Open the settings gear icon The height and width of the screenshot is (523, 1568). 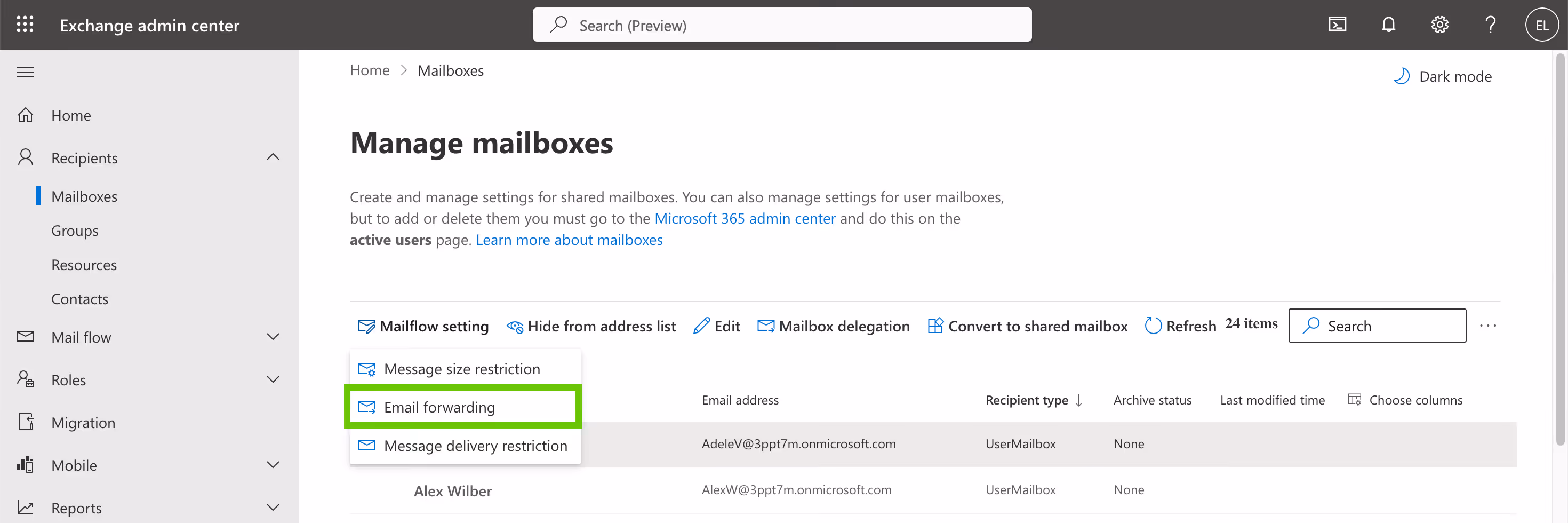click(1439, 25)
